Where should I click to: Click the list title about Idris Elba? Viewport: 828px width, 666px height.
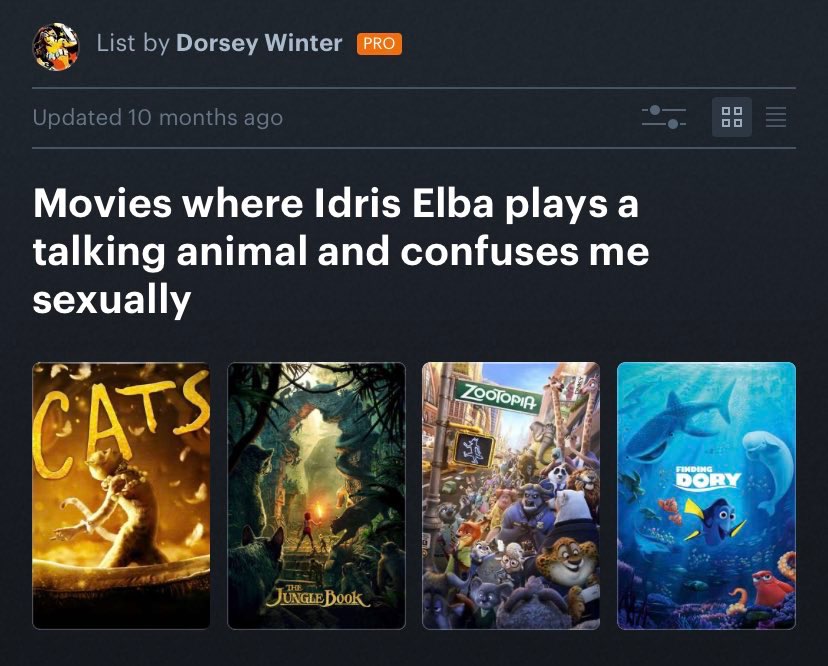point(341,251)
